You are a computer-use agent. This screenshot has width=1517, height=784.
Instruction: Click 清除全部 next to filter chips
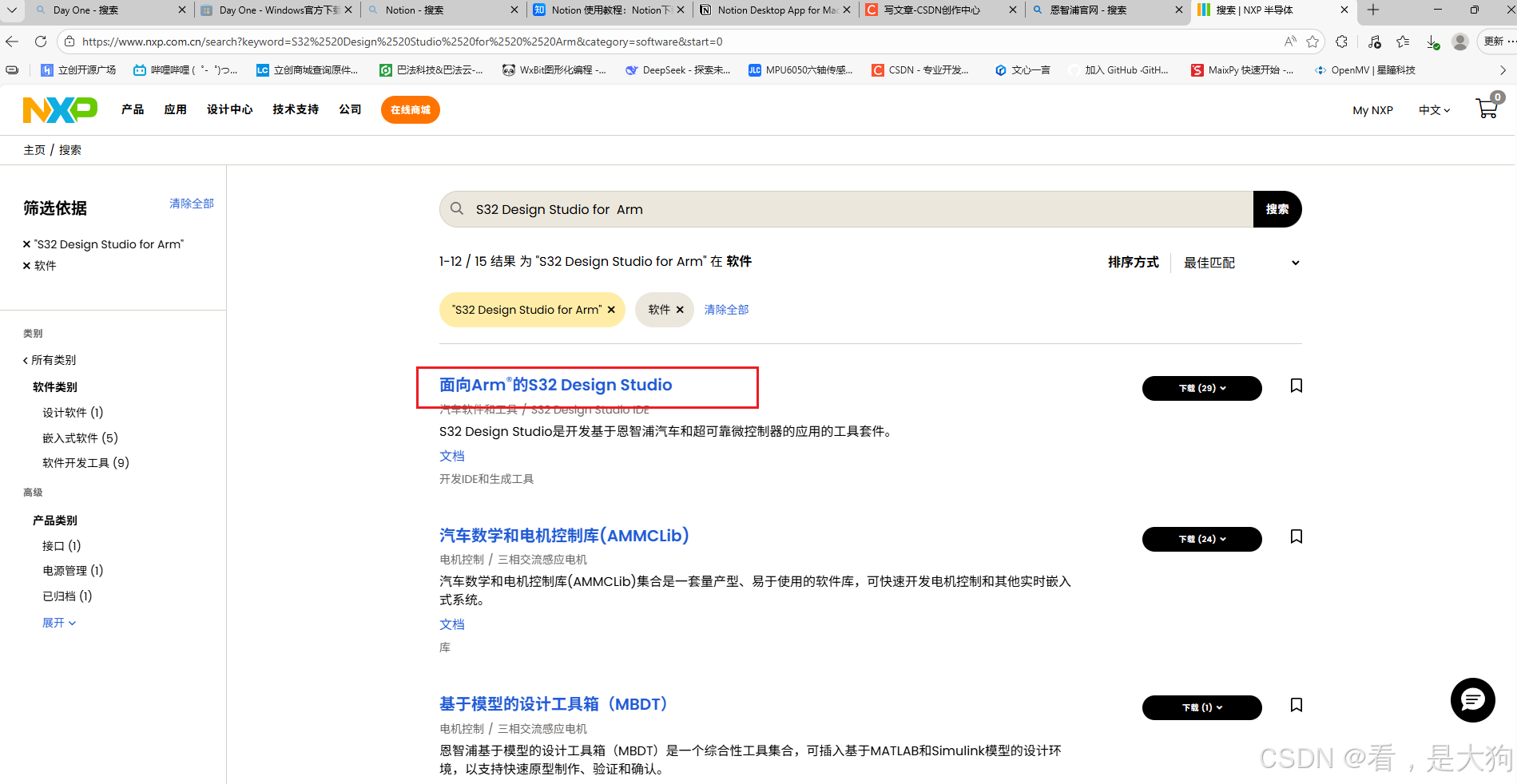click(726, 310)
